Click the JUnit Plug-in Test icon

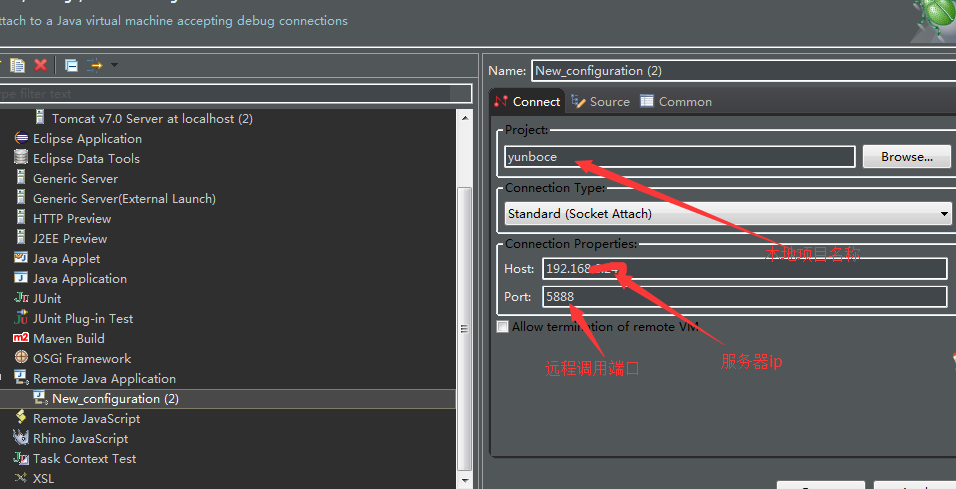tap(21, 318)
